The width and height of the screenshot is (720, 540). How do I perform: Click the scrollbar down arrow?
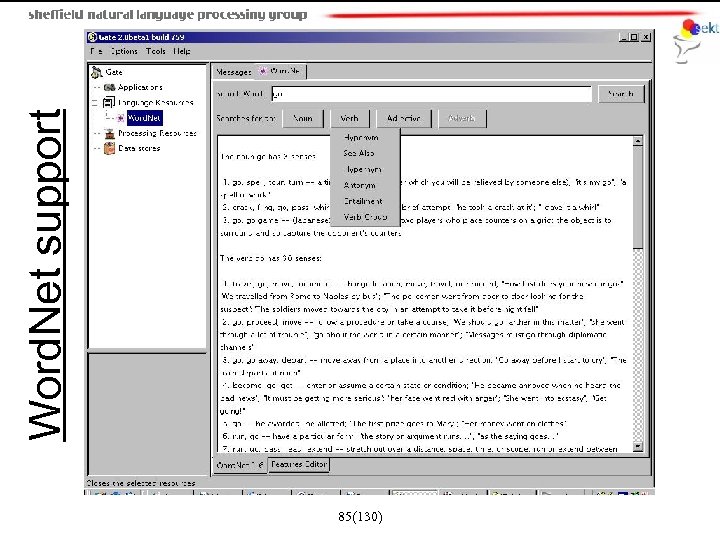(637, 446)
